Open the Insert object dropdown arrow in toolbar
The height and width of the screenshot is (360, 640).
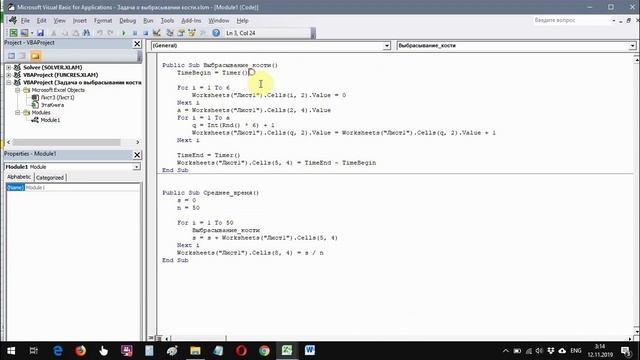pos(32,33)
